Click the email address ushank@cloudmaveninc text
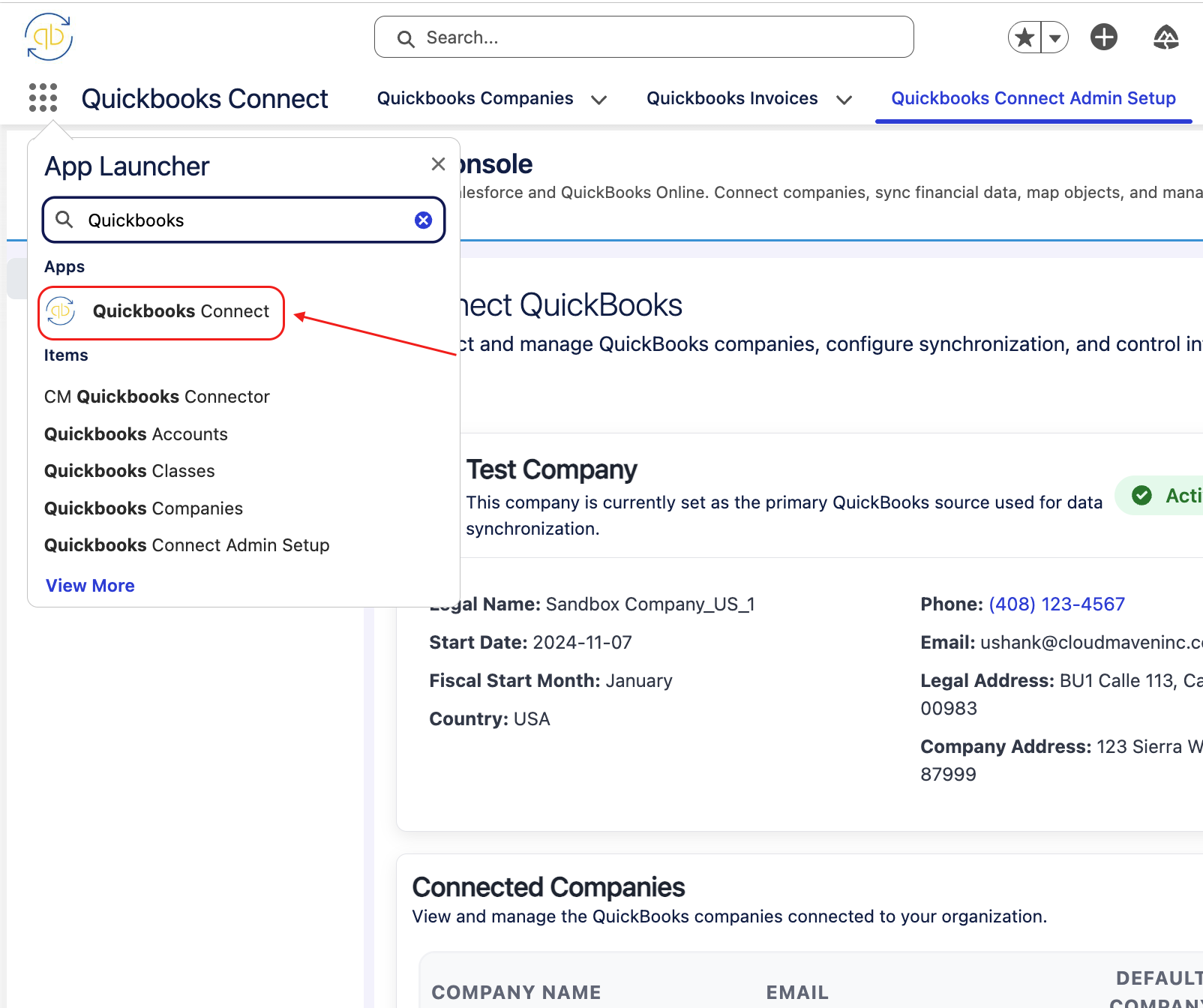The height and width of the screenshot is (1008, 1203). (x=1091, y=643)
